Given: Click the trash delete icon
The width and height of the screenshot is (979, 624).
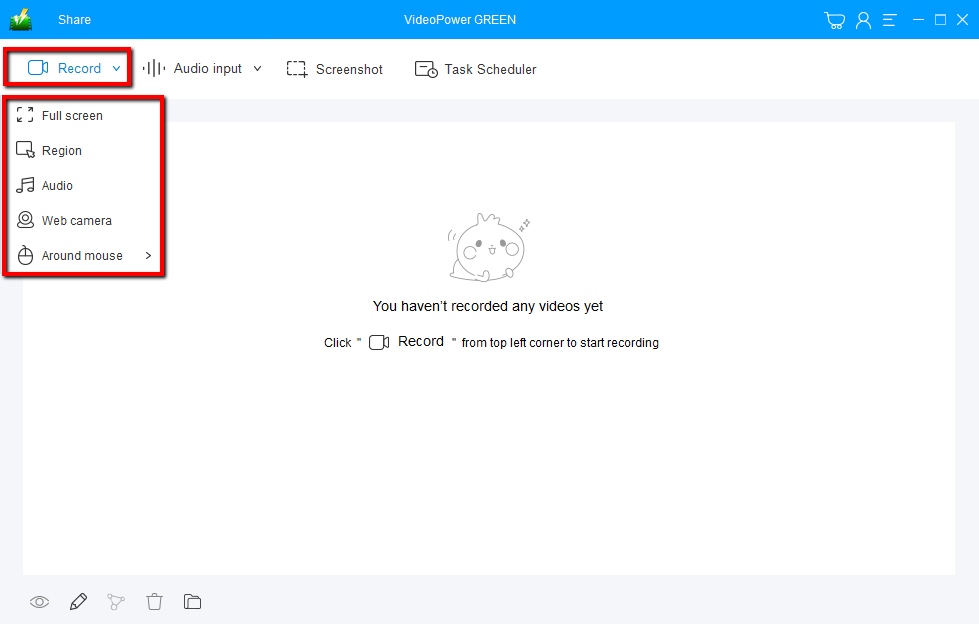Looking at the screenshot, I should (154, 601).
